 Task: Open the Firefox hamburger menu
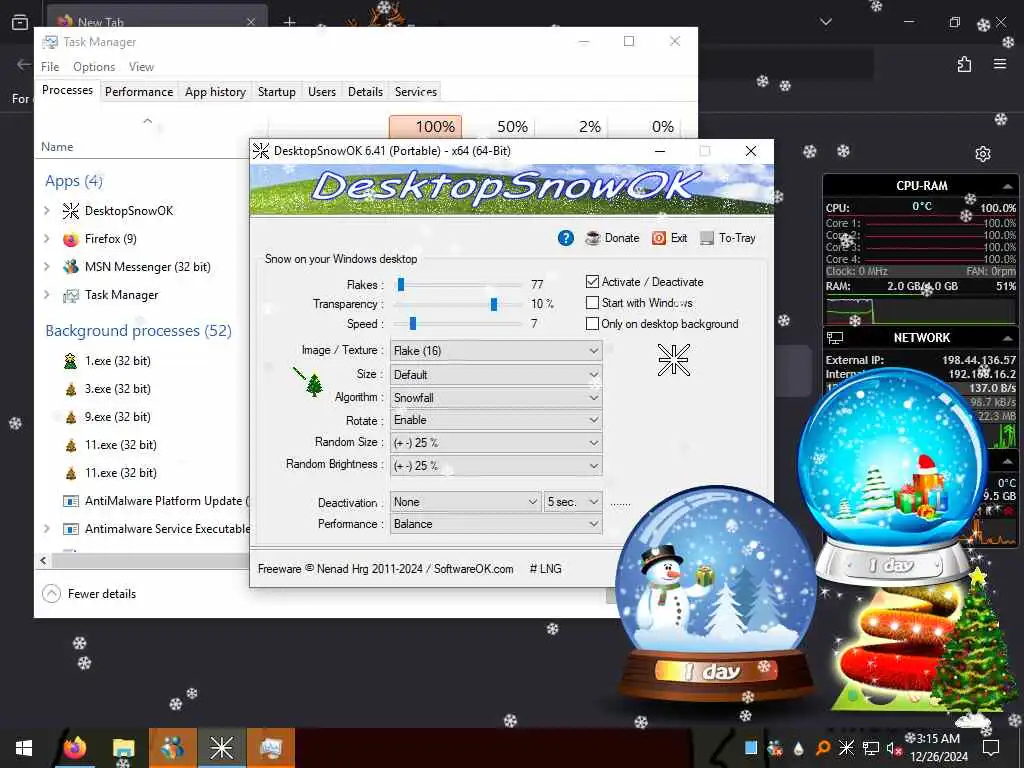1000,64
